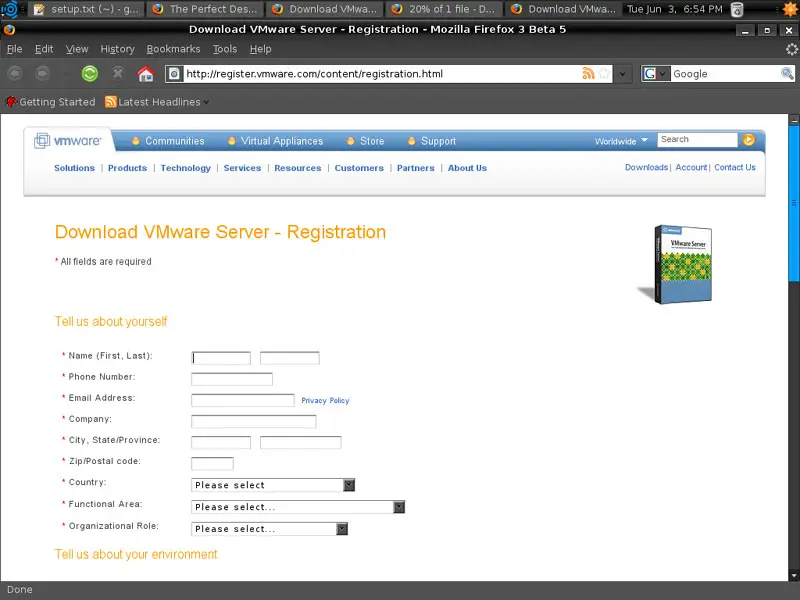Expand the Worldwide region dropdown
Viewport: 800px width, 600px height.
click(621, 141)
